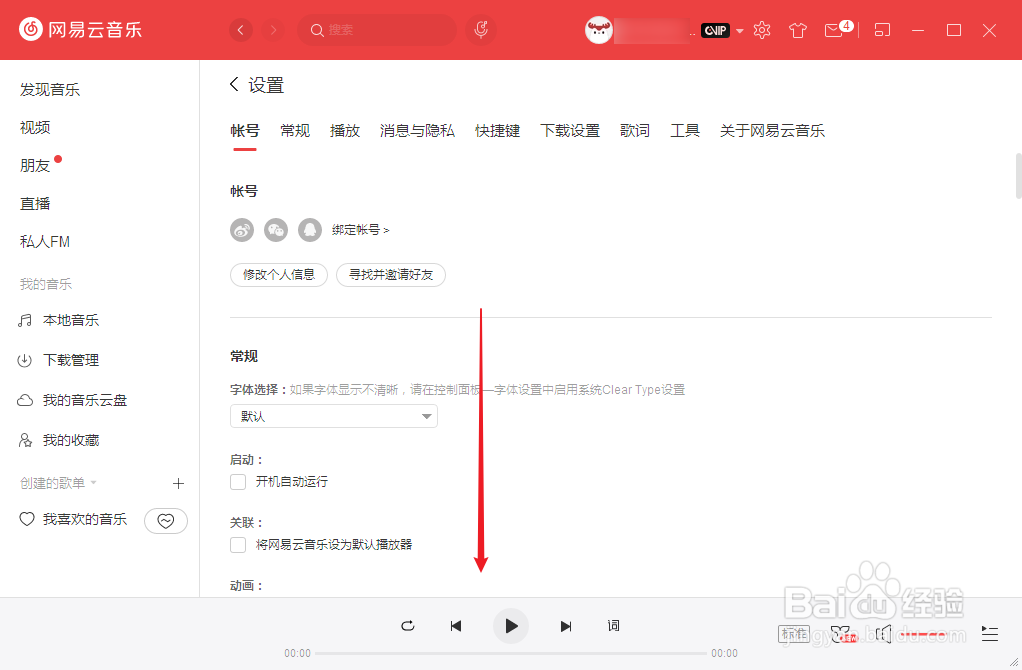Skip to next track

pos(566,626)
